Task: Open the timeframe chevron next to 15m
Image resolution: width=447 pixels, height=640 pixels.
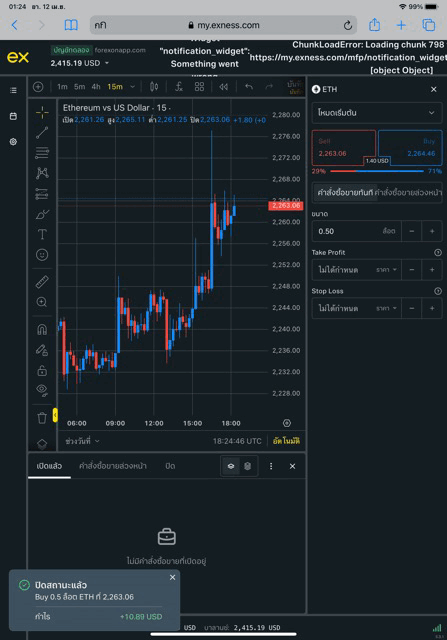Action: (x=132, y=87)
